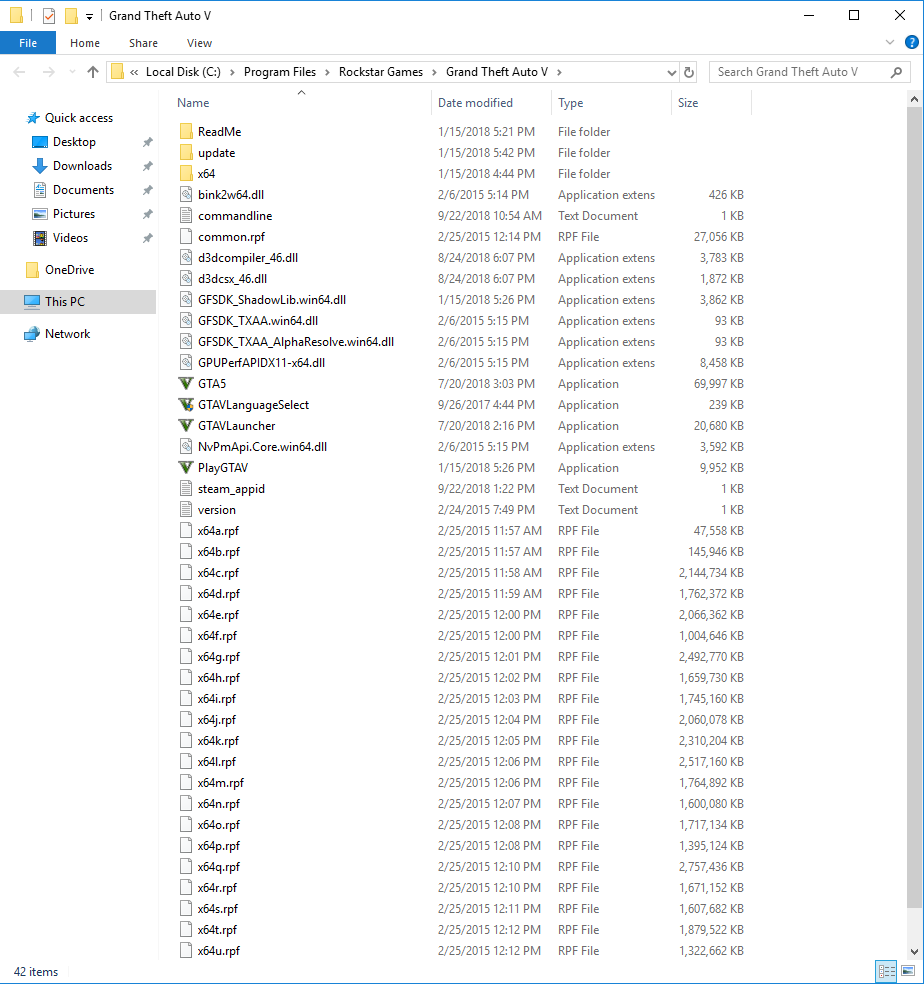Select the ReadMe folder icon

point(186,131)
